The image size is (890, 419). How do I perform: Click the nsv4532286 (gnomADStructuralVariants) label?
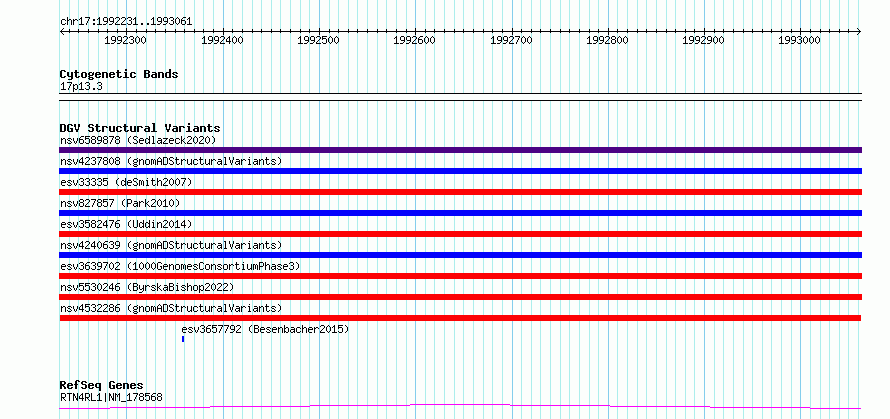pos(171,308)
